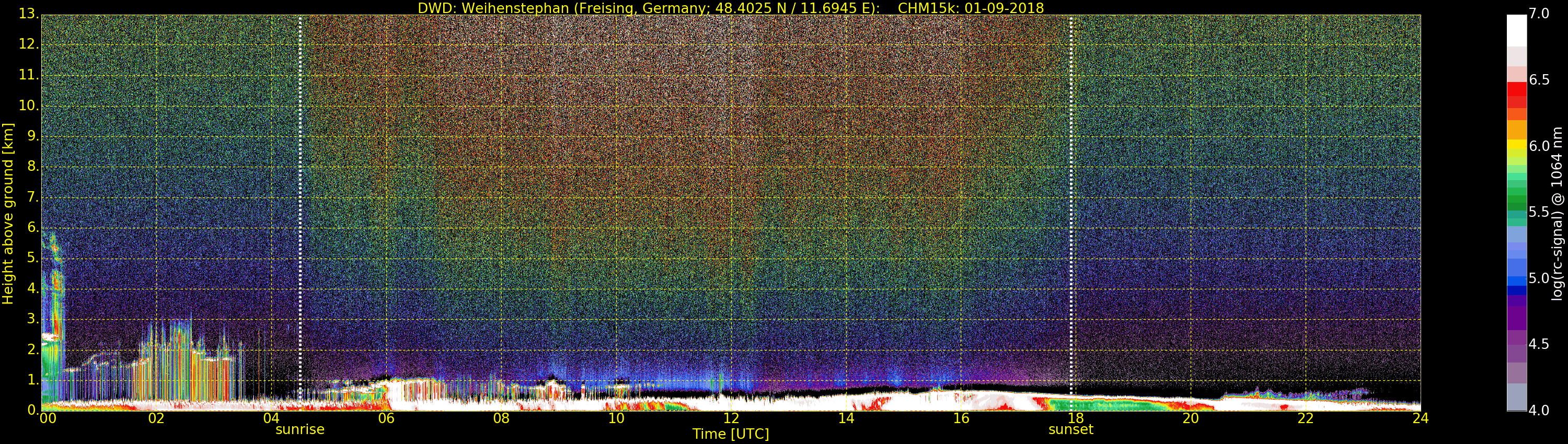Click the '02' tick on the time axis

tap(156, 418)
